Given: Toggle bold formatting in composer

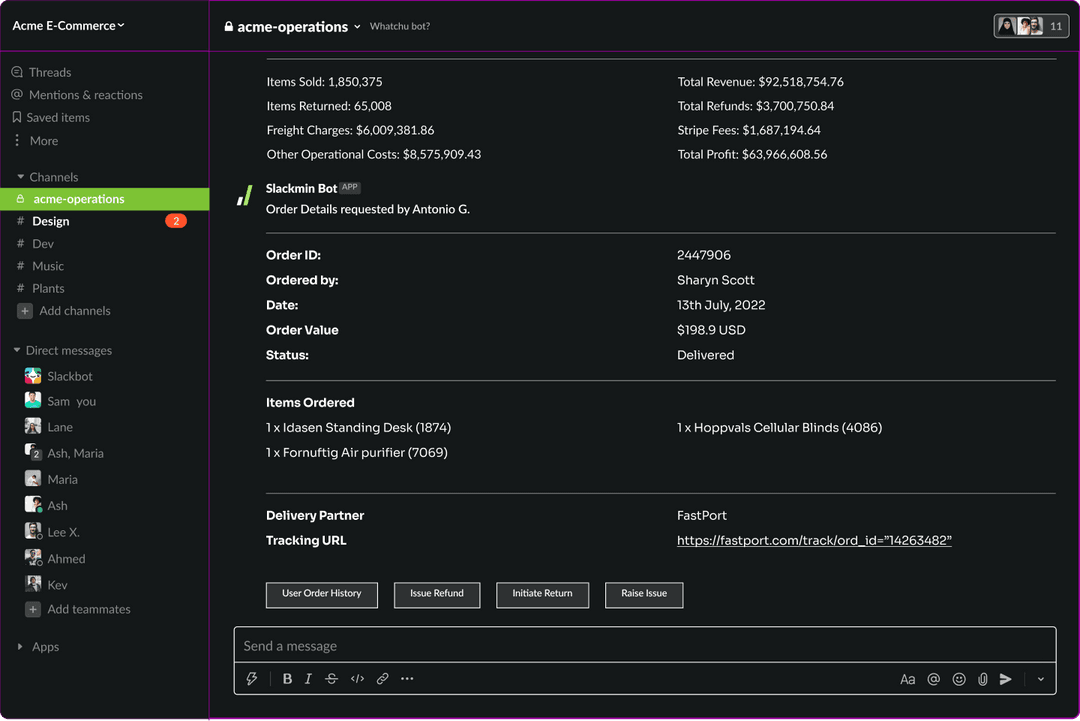Looking at the screenshot, I should 287,679.
